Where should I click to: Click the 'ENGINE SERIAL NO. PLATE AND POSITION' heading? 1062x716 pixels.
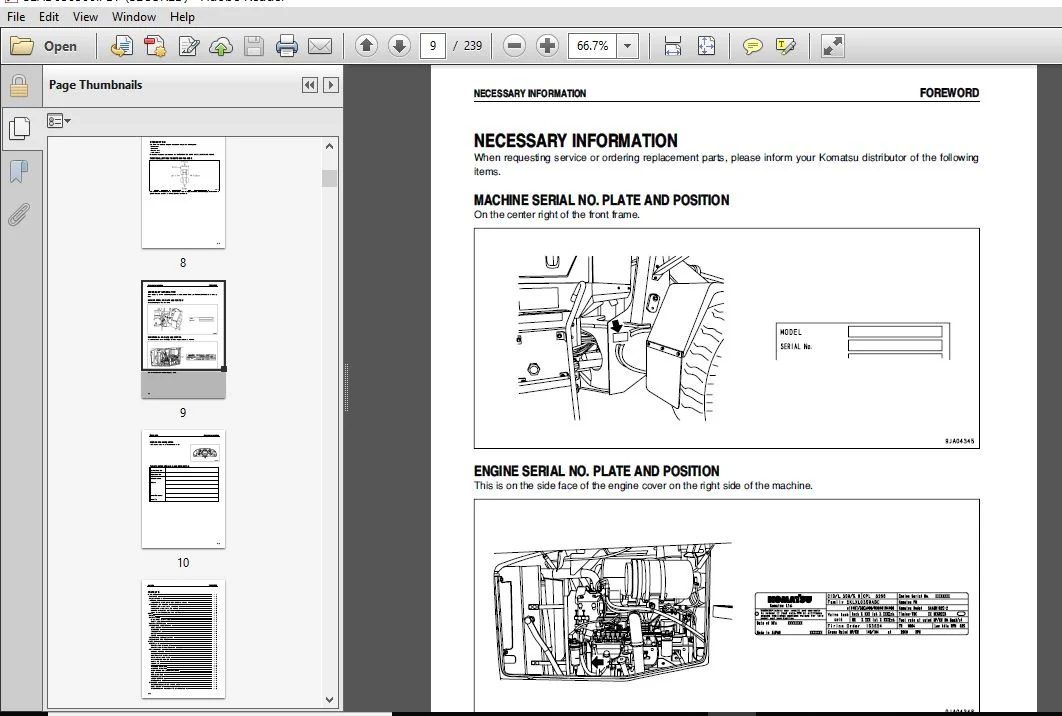click(x=597, y=471)
